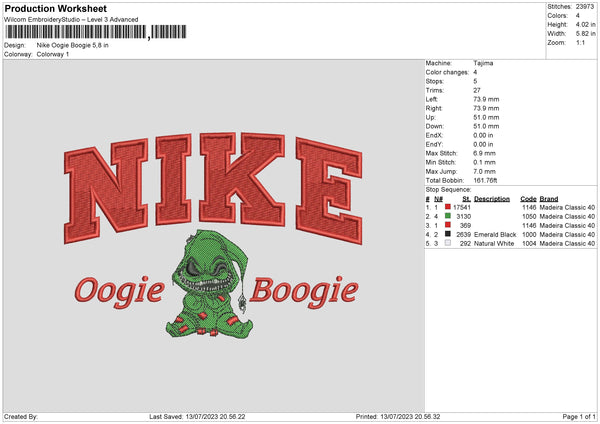
Task: Click the 'Boogie' script text in design
Action: click(305, 292)
